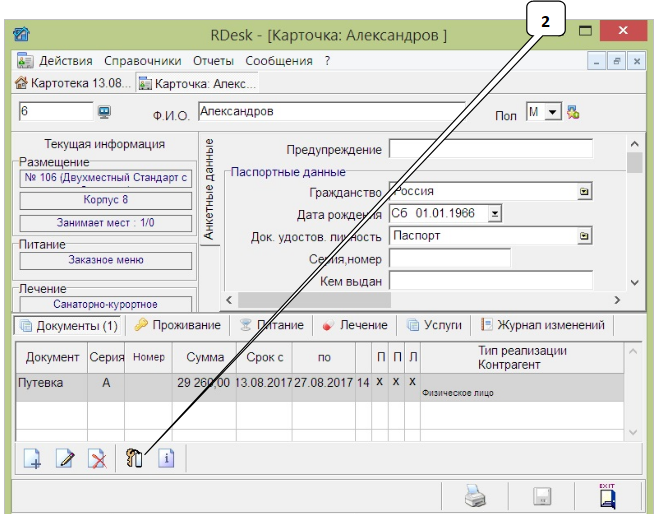664x514 pixels.
Task: Click the edit document pencil icon
Action: (x=65, y=459)
